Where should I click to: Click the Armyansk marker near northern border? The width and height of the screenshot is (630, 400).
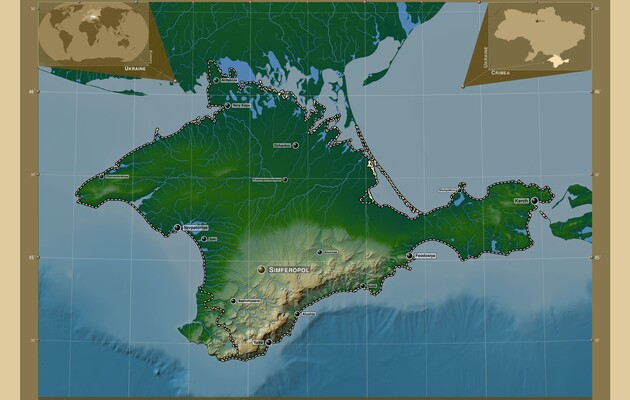216,80
